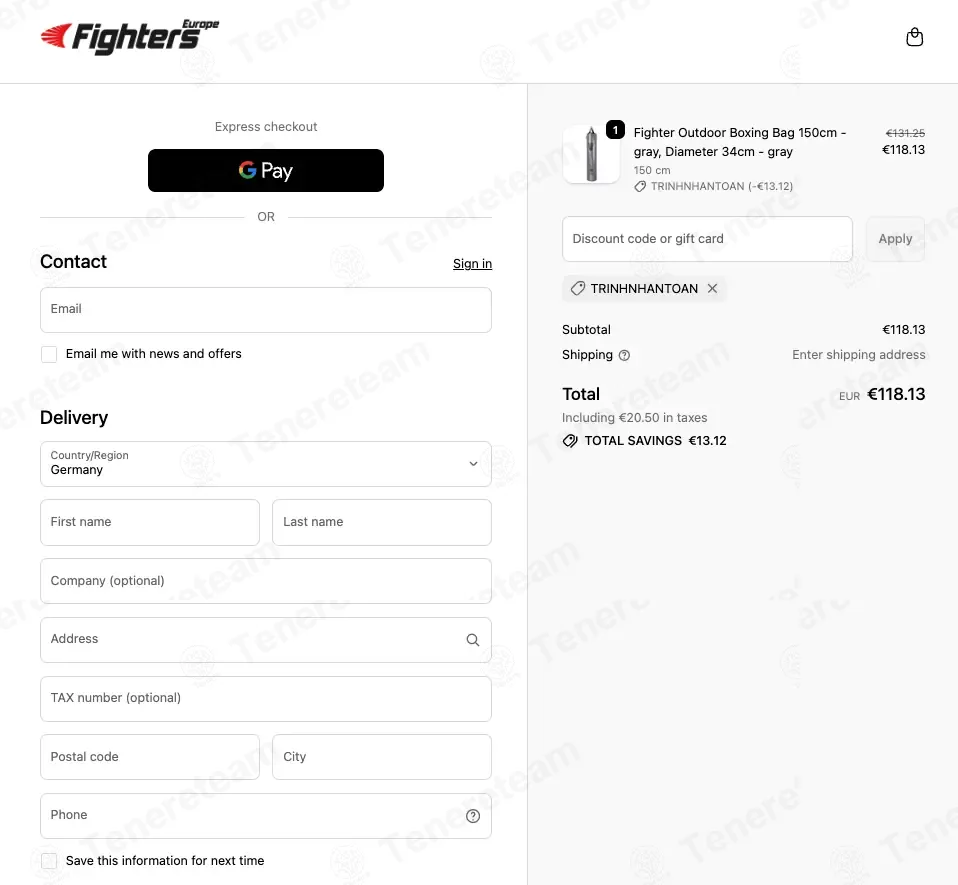This screenshot has width=958, height=885.
Task: Click the phone field help icon
Action: pyautogui.click(x=473, y=816)
